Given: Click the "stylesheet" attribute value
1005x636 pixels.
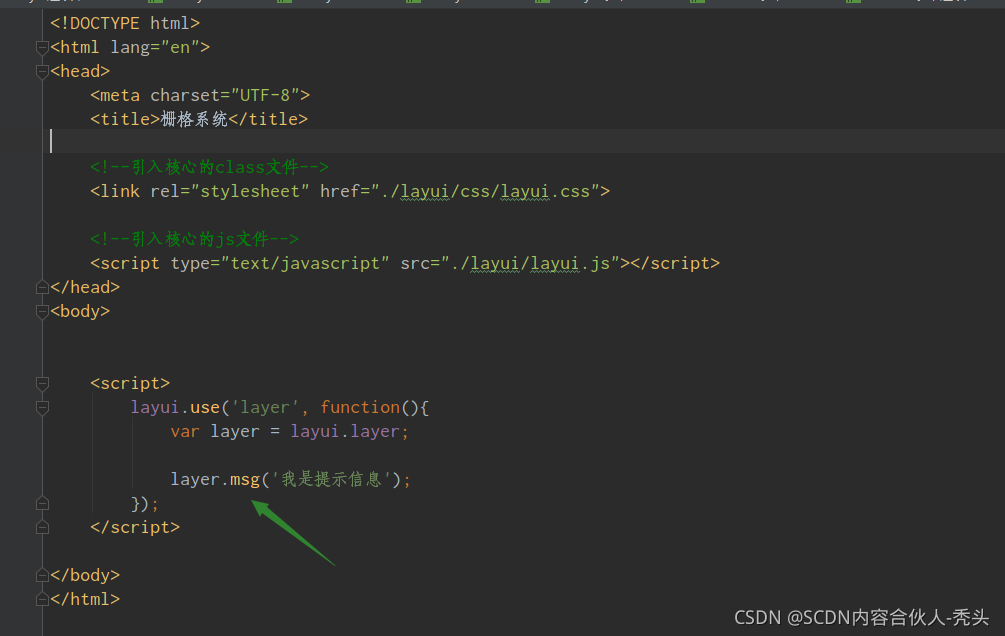Looking at the screenshot, I should 250,191.
